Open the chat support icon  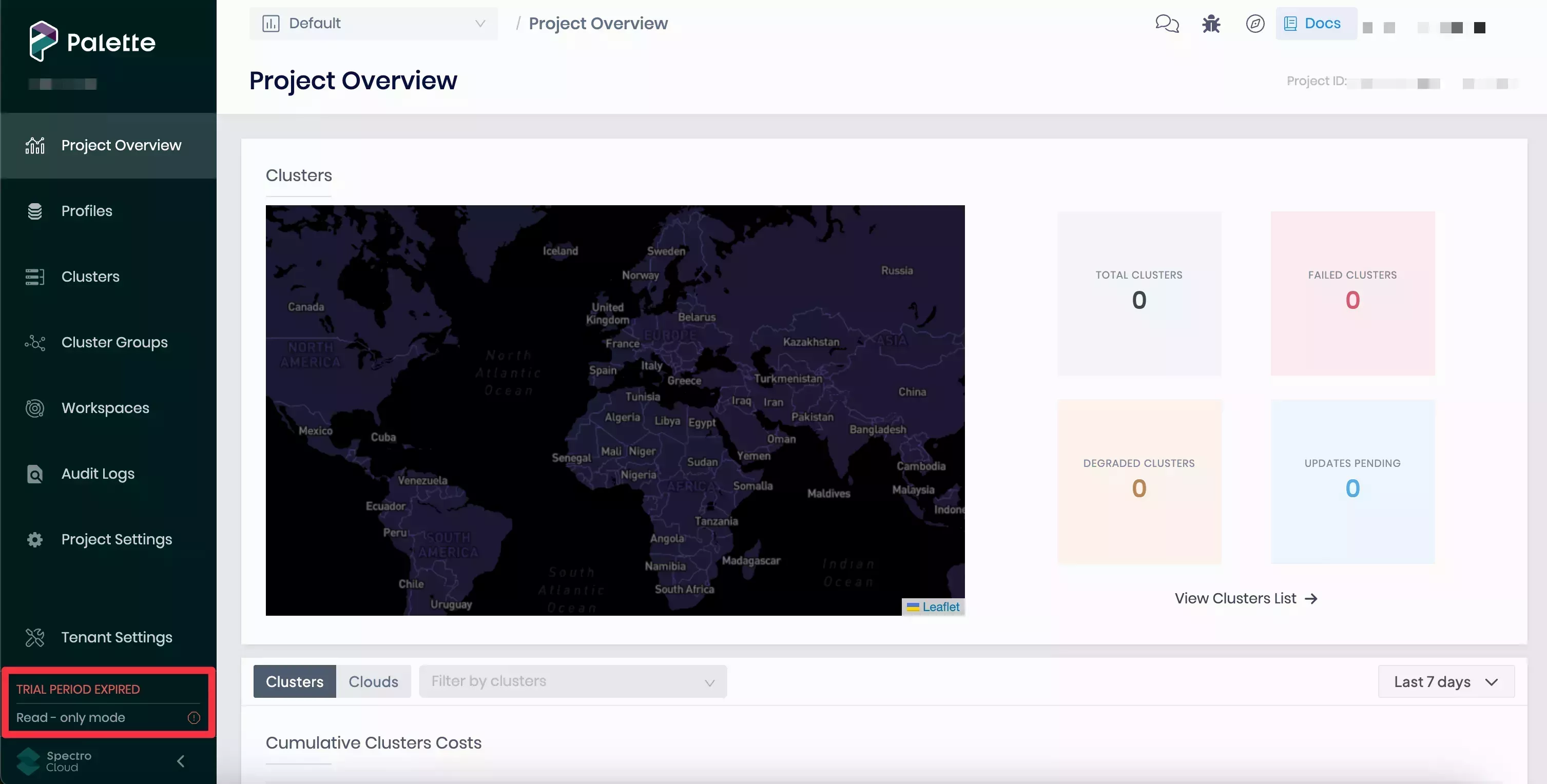click(x=1167, y=24)
